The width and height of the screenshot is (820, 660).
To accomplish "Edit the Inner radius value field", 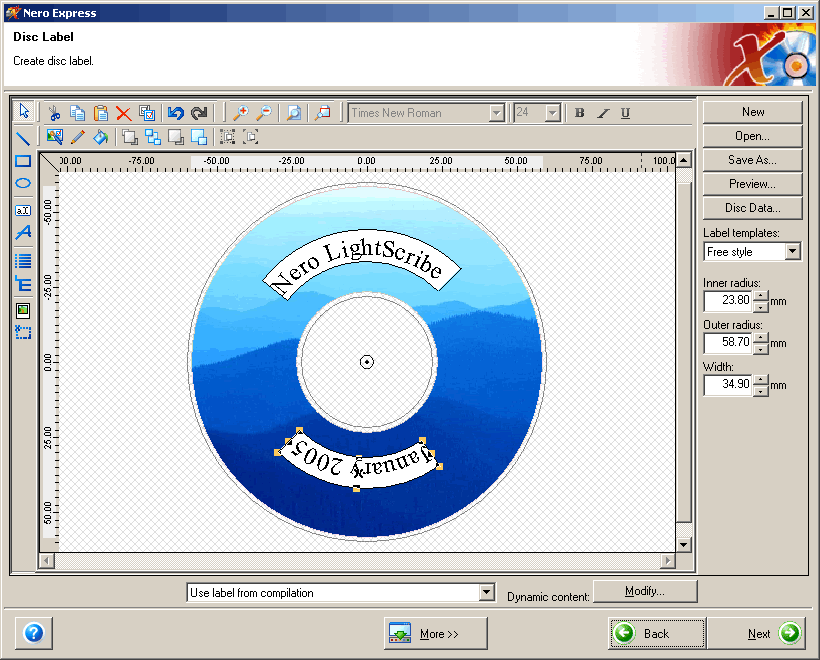I will 730,302.
